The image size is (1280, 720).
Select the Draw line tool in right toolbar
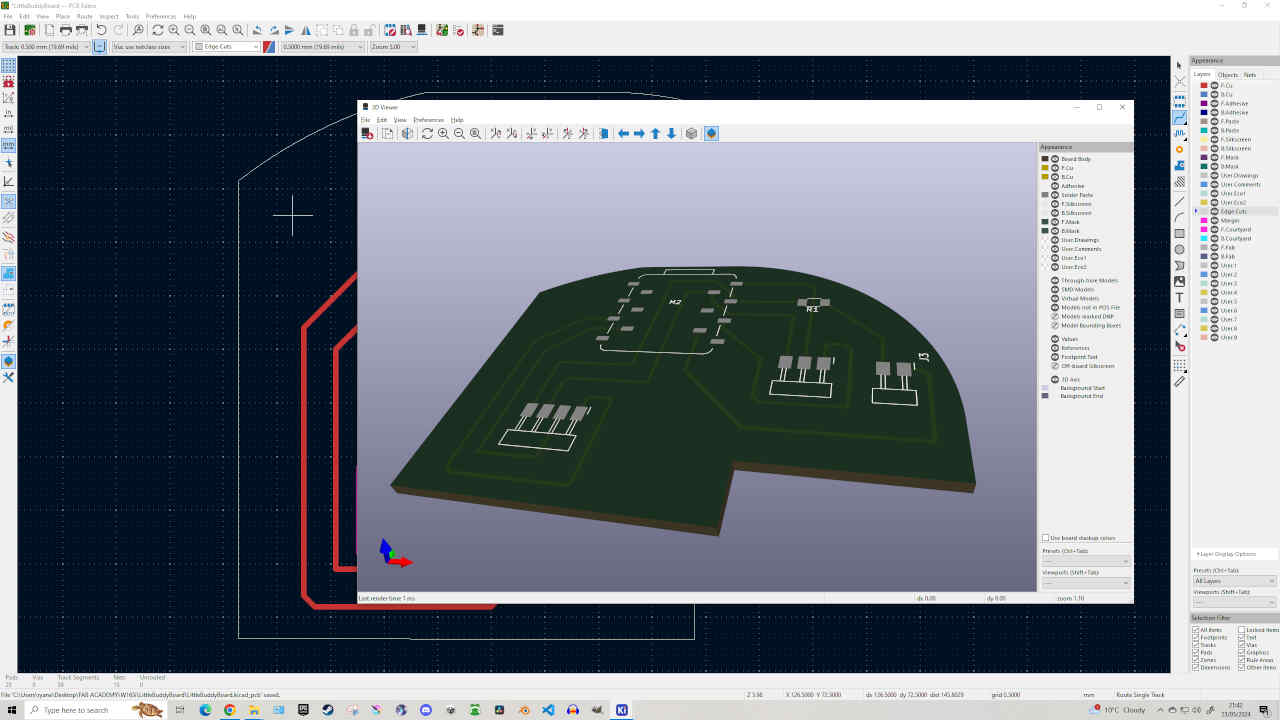coord(1180,201)
